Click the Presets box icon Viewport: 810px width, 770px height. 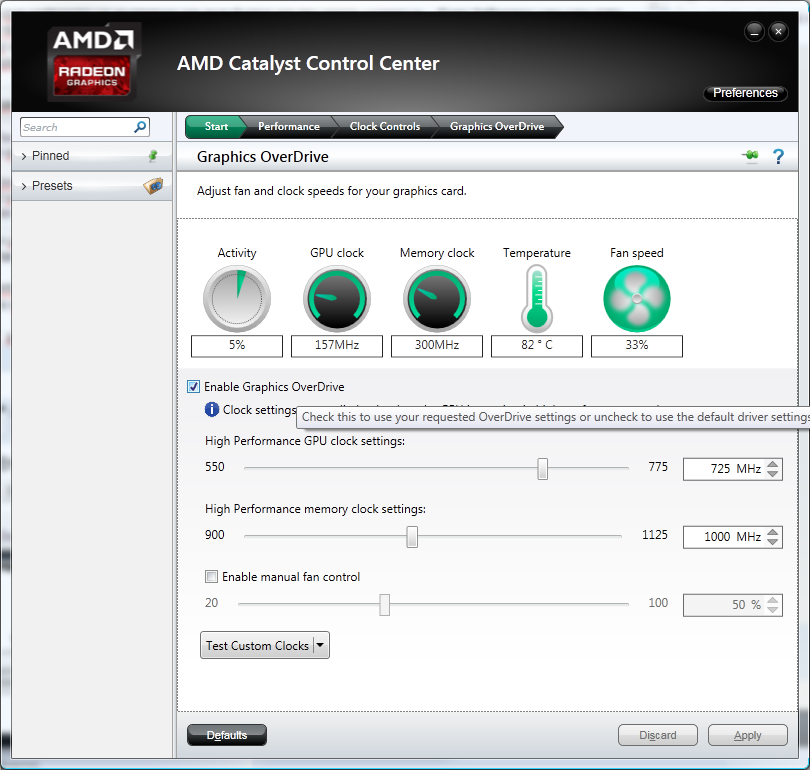tap(153, 185)
